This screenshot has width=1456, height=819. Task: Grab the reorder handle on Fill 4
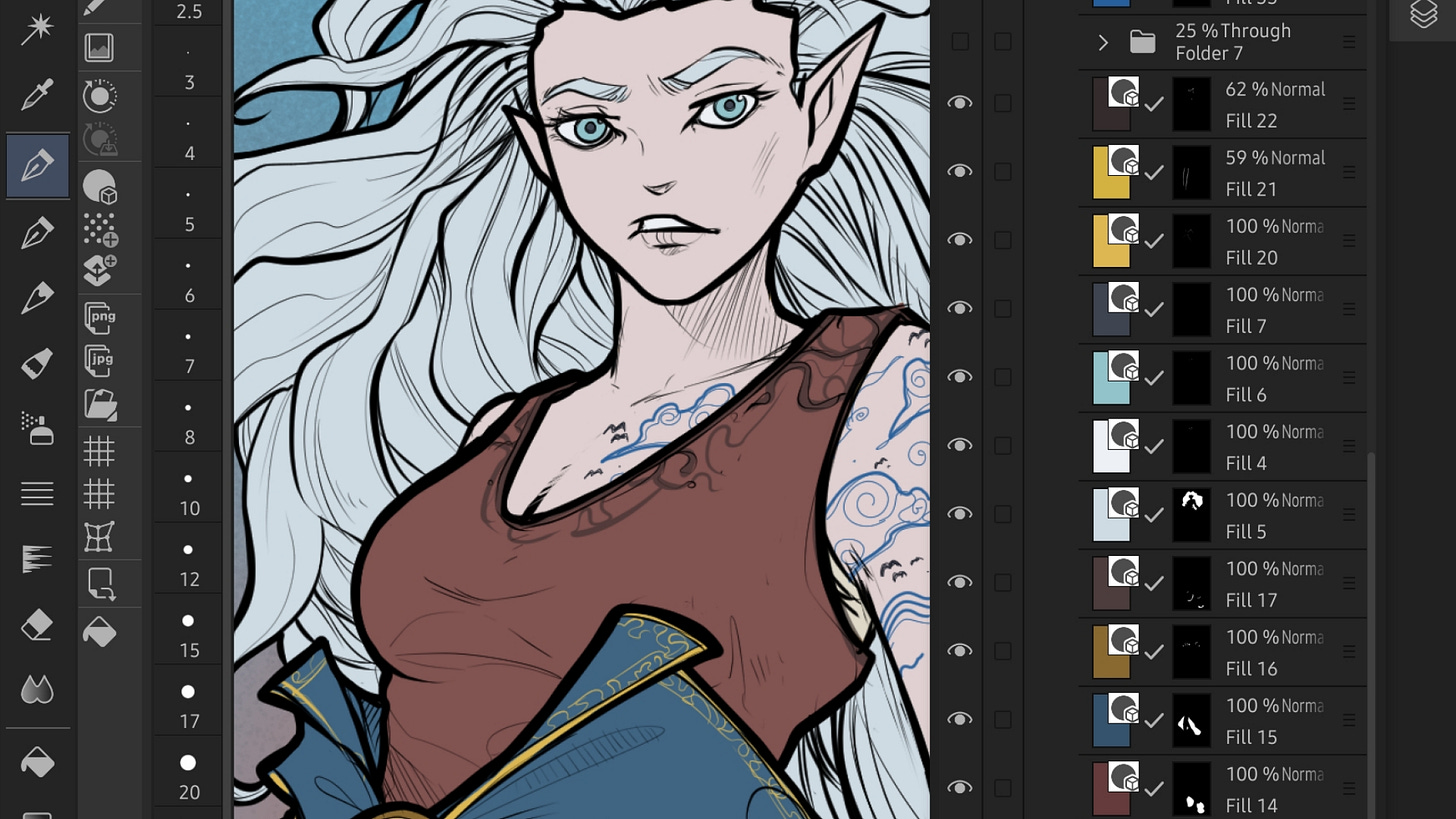point(1348,445)
